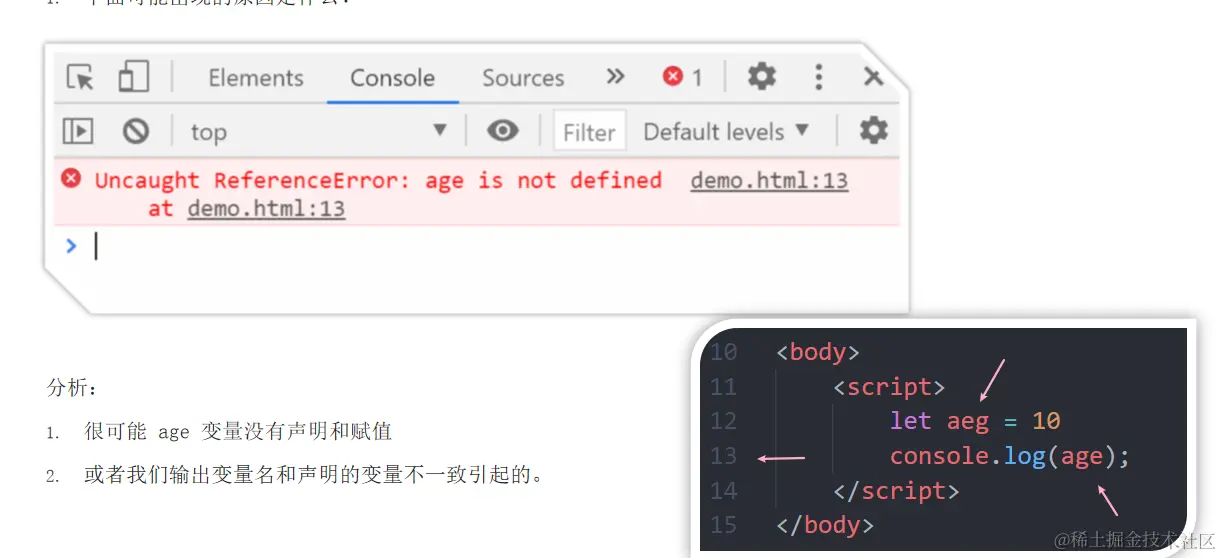Click the closing </script> tag
The image size is (1222, 558).
point(896,490)
